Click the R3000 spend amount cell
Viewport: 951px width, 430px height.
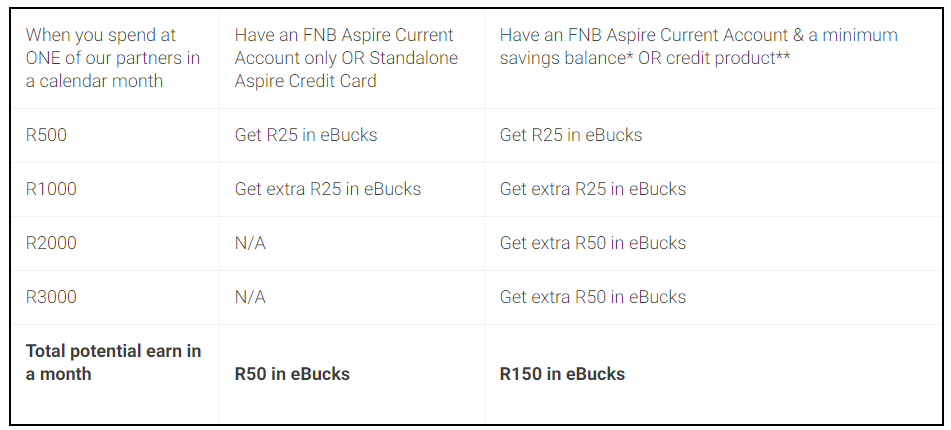(51, 297)
